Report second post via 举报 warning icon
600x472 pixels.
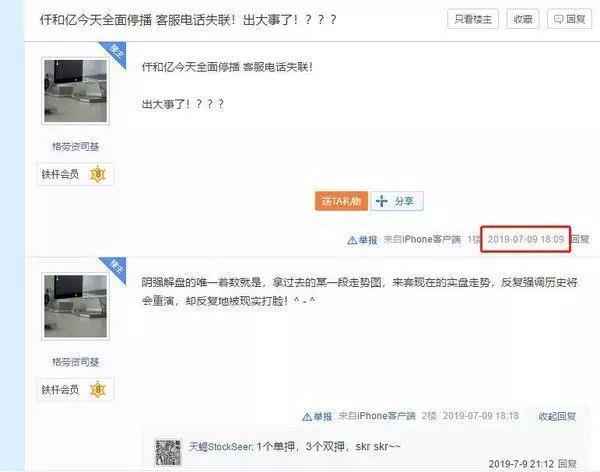point(317,416)
